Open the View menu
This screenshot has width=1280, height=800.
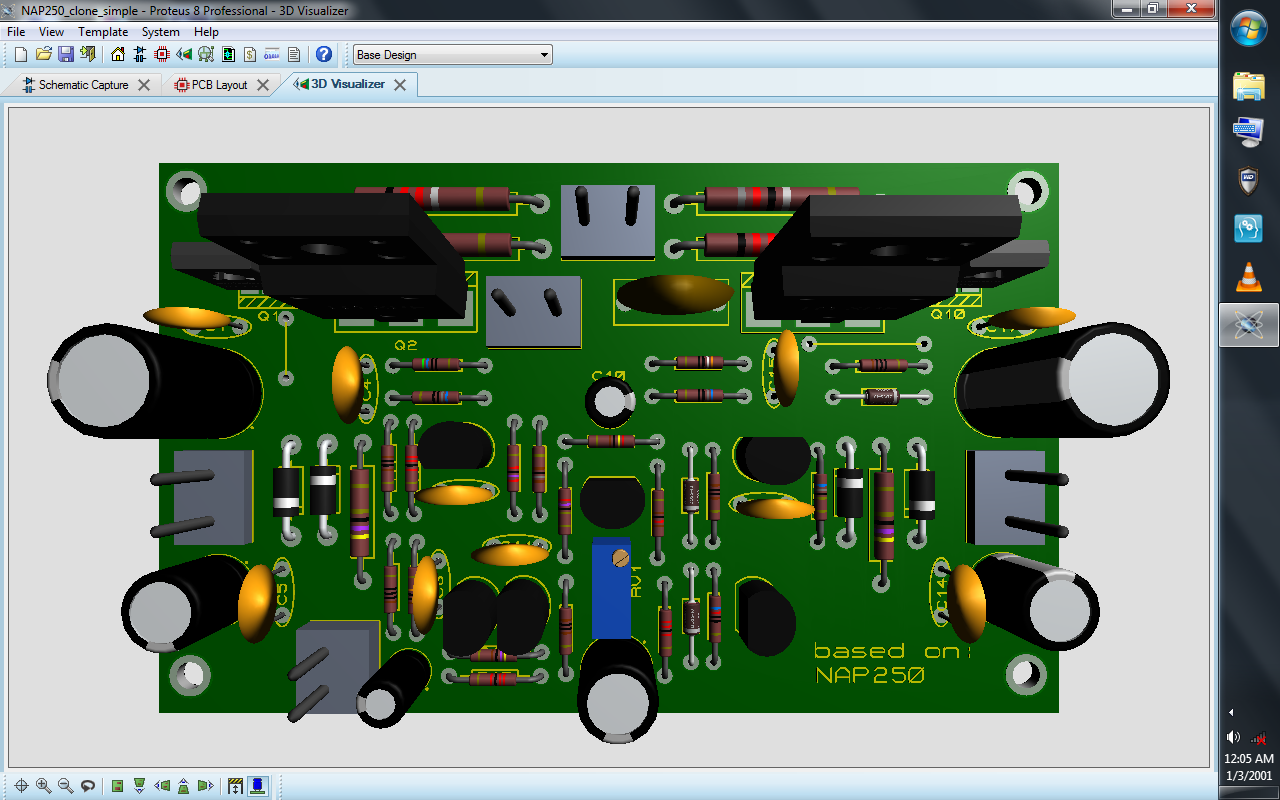pos(51,32)
